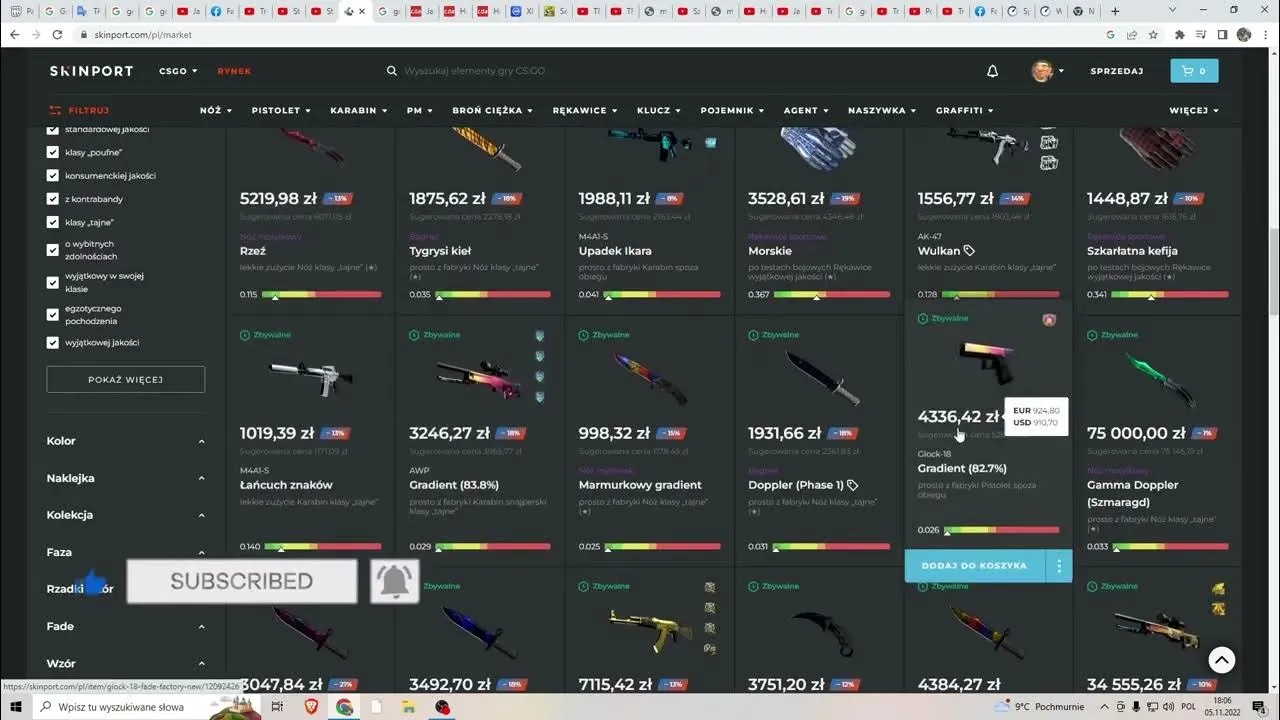Open Chrome from taskbar
The width and height of the screenshot is (1280, 720).
click(344, 707)
